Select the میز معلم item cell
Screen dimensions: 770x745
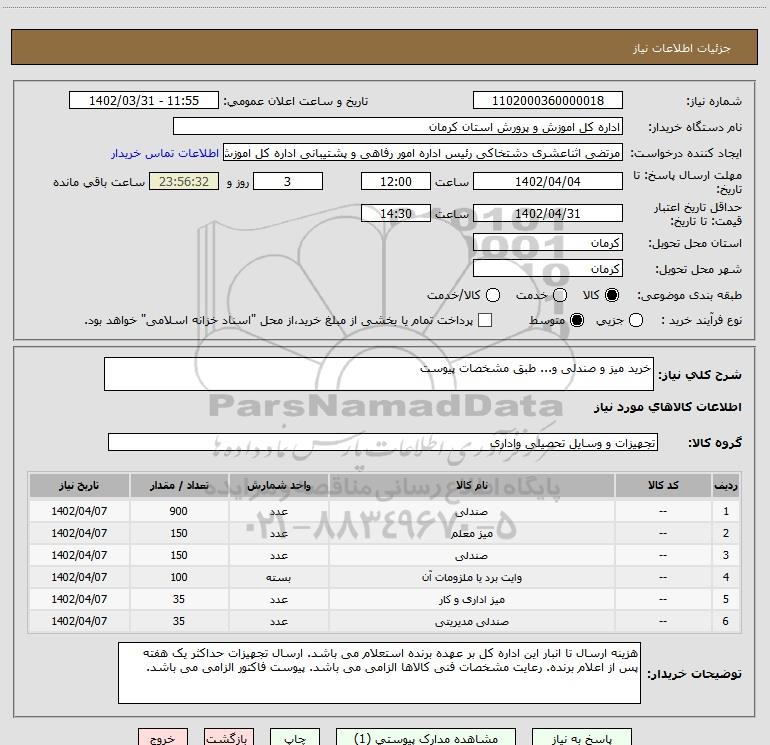tap(471, 533)
